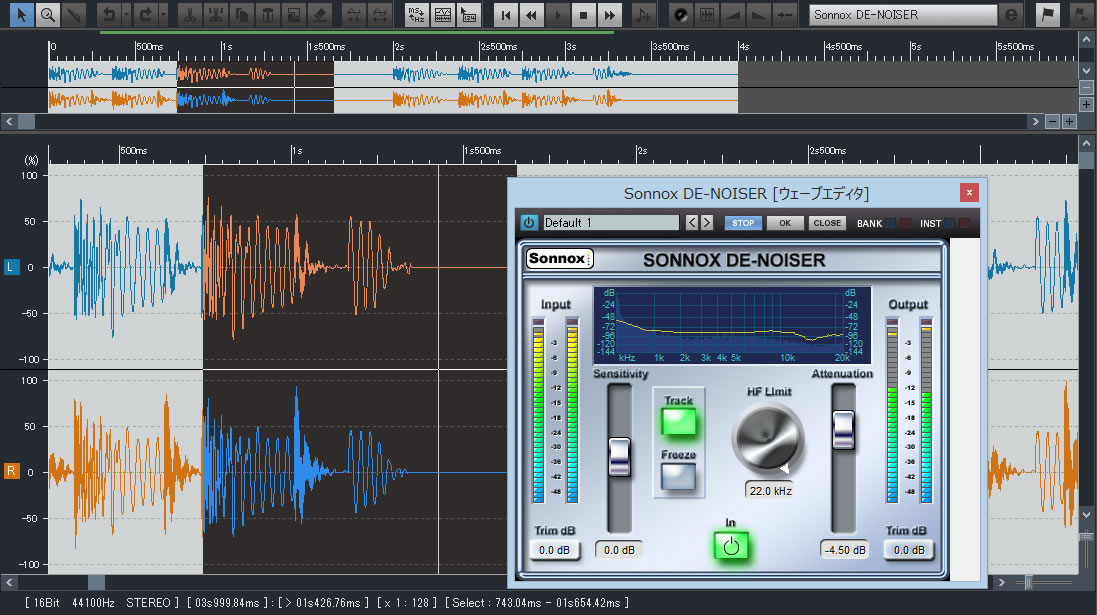Click the undo arrow icon
The height and width of the screenshot is (615, 1097).
(109, 15)
